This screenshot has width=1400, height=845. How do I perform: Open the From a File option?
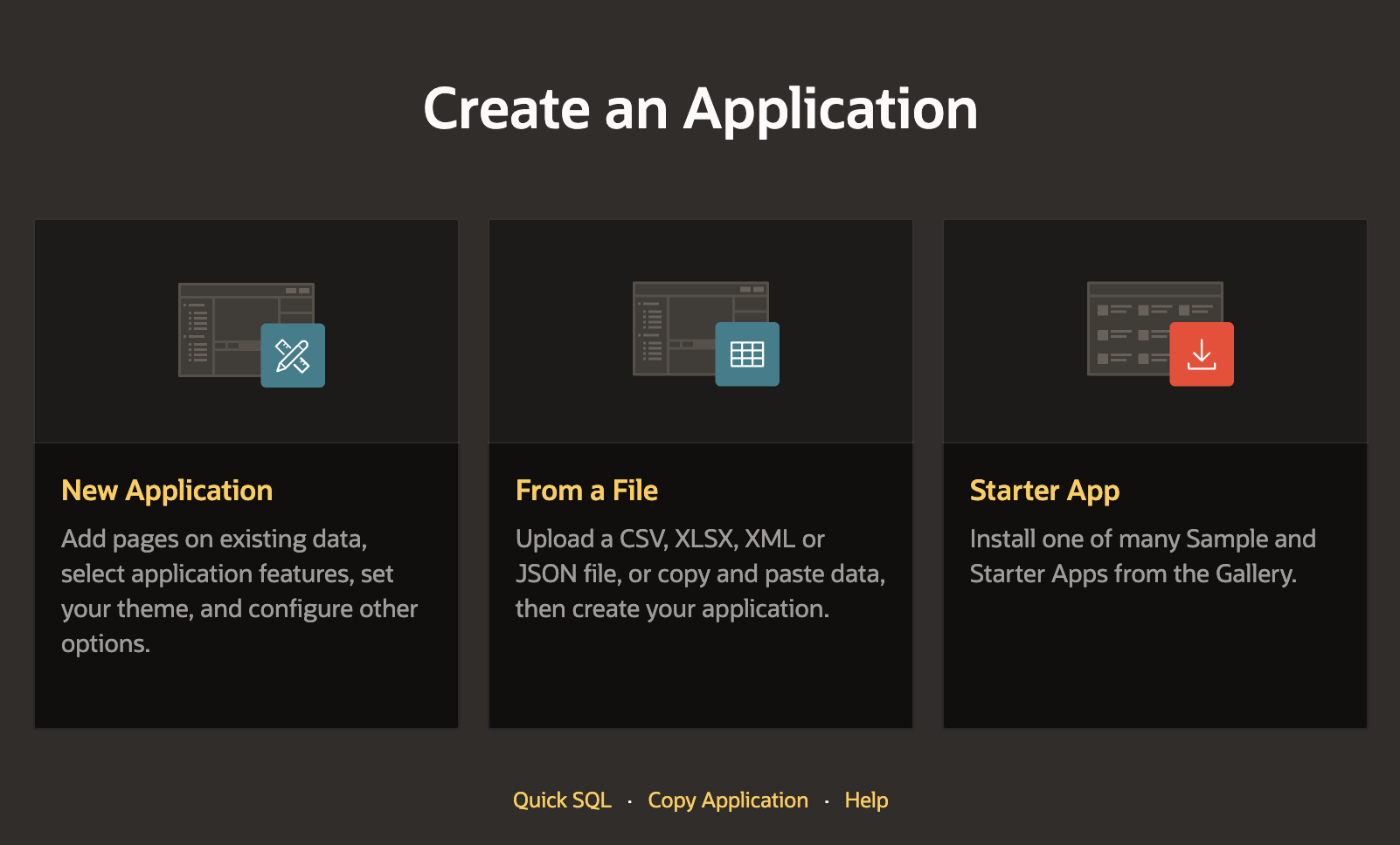click(x=586, y=490)
